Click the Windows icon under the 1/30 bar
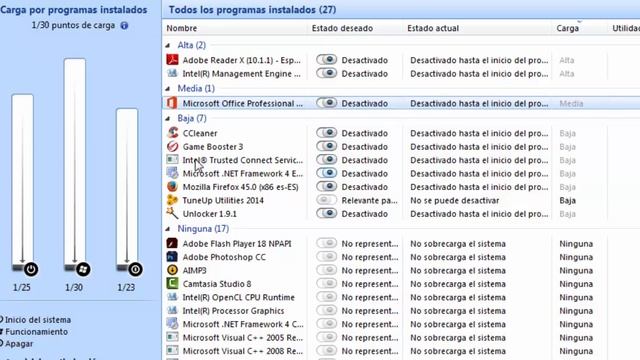The width and height of the screenshot is (640, 360). point(83,269)
